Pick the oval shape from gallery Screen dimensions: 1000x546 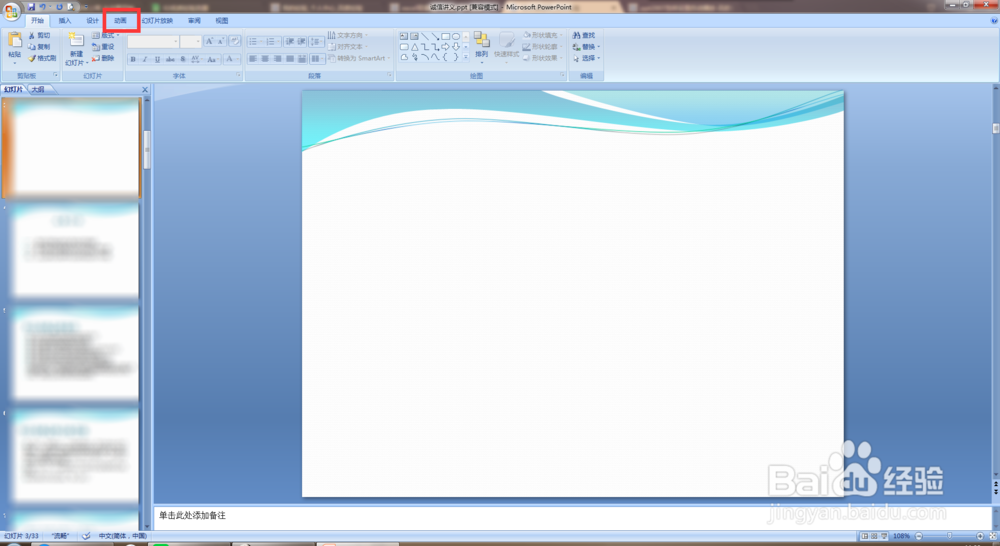[456, 36]
